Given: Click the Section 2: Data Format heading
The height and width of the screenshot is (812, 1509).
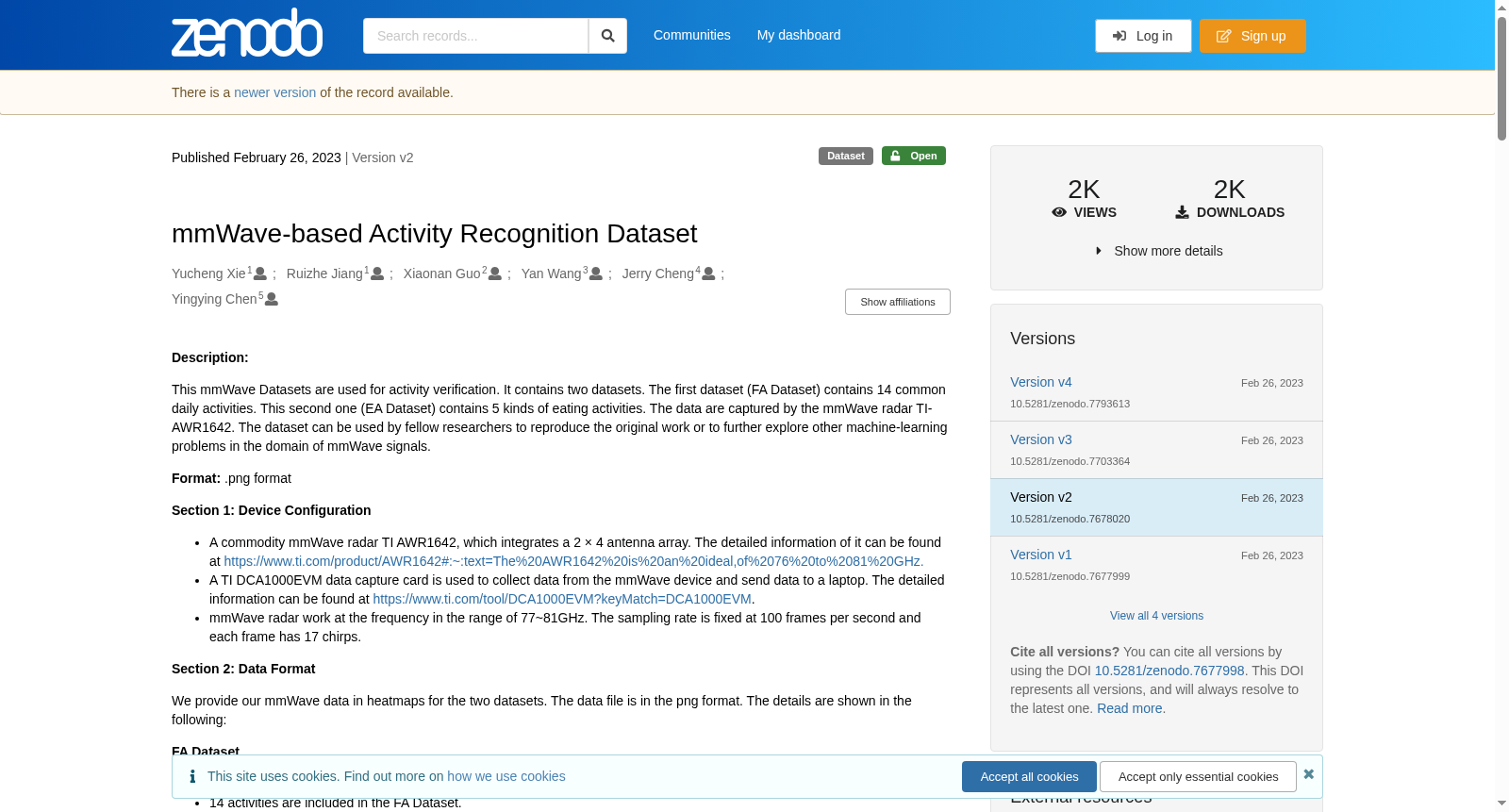Looking at the screenshot, I should coord(243,669).
